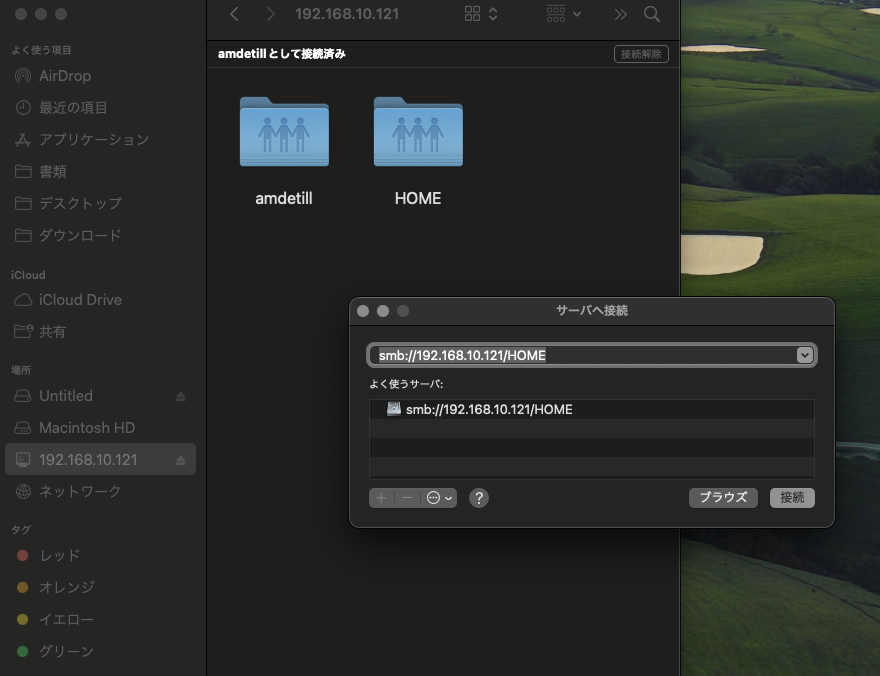Open the ellipsis action menu for servers
This screenshot has width=880, height=676.
(439, 498)
